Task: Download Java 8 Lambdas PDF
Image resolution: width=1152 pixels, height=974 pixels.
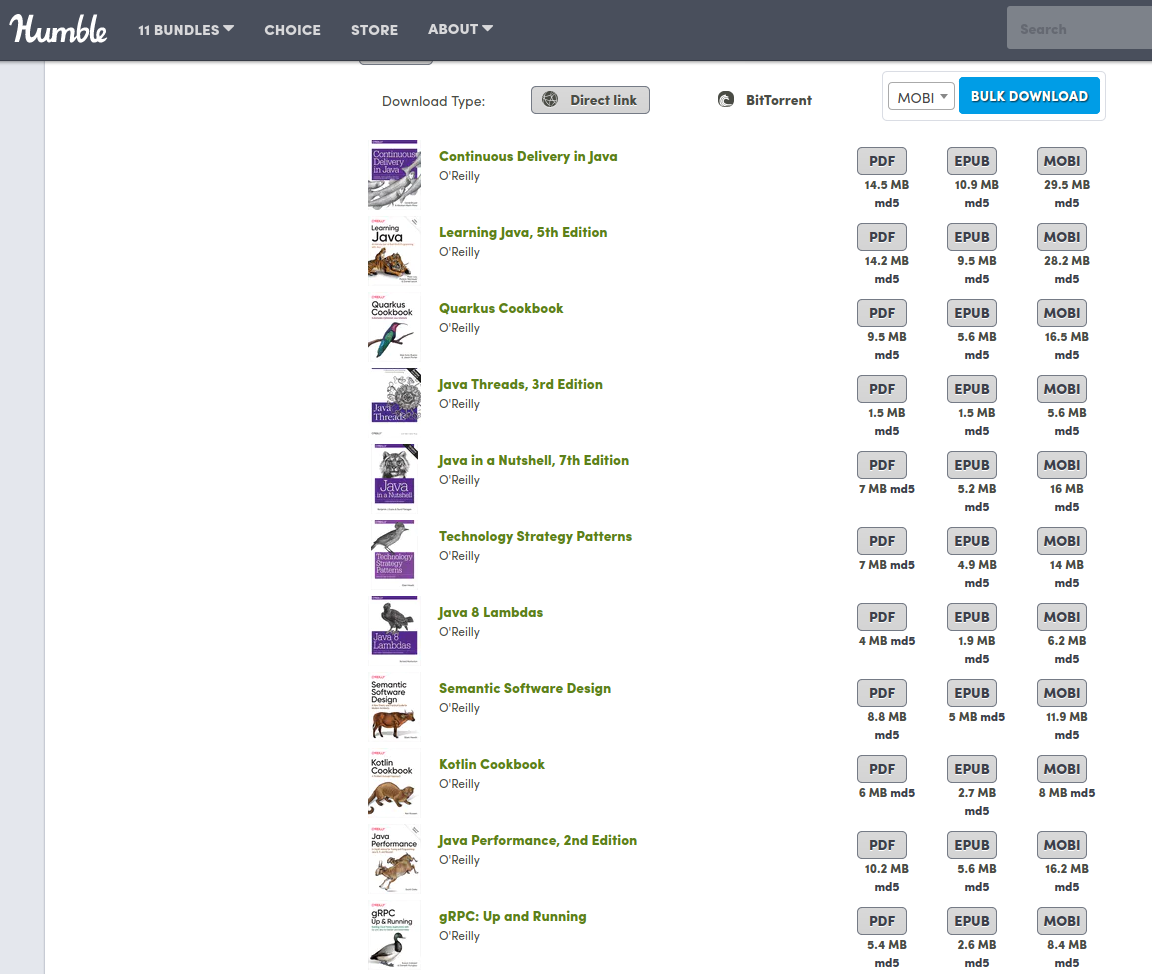Action: point(882,617)
